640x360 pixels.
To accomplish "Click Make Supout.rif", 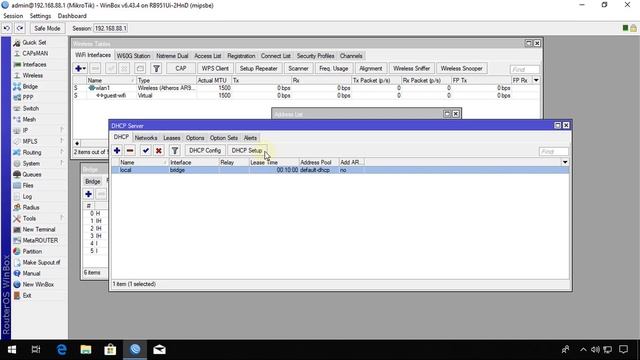I will [41, 263].
